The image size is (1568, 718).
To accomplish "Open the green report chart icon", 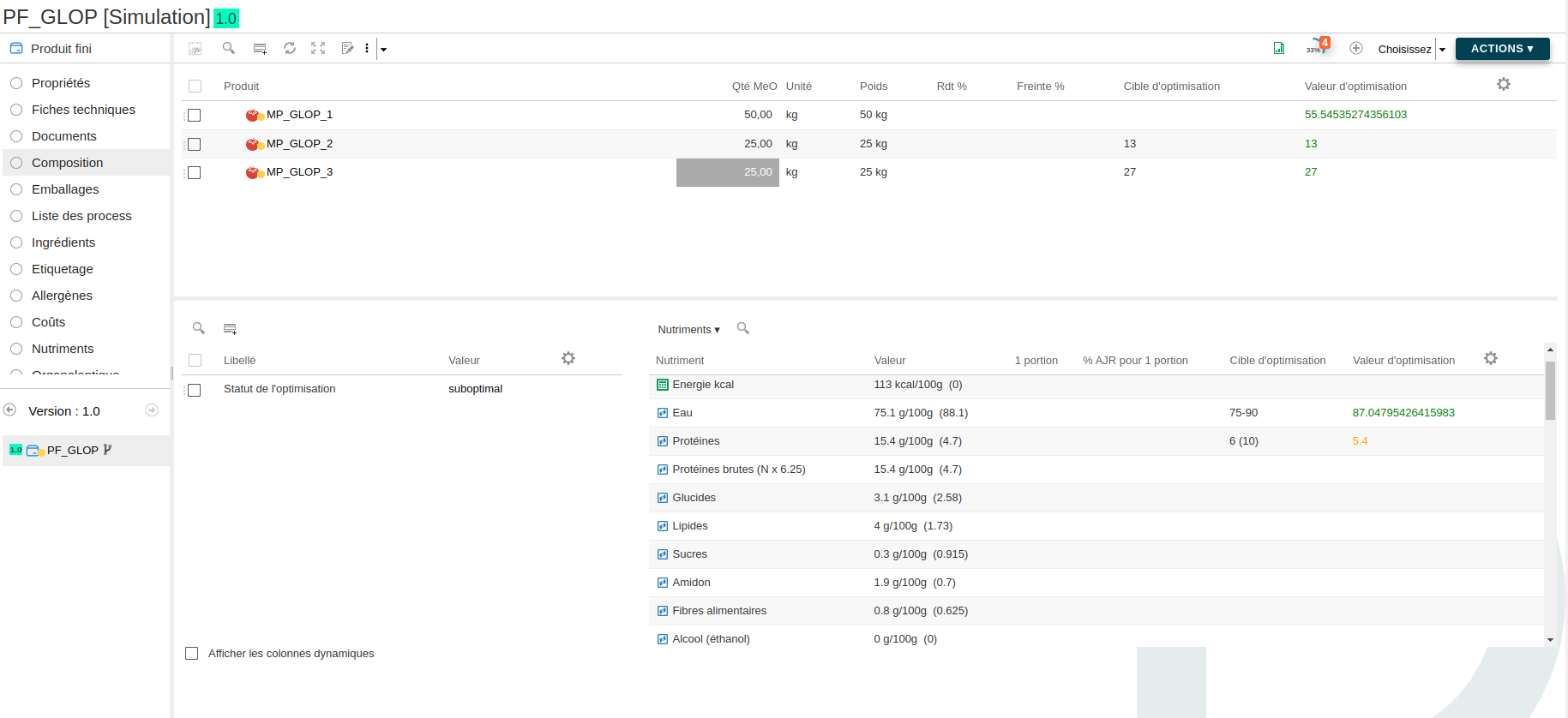I will pyautogui.click(x=1279, y=48).
